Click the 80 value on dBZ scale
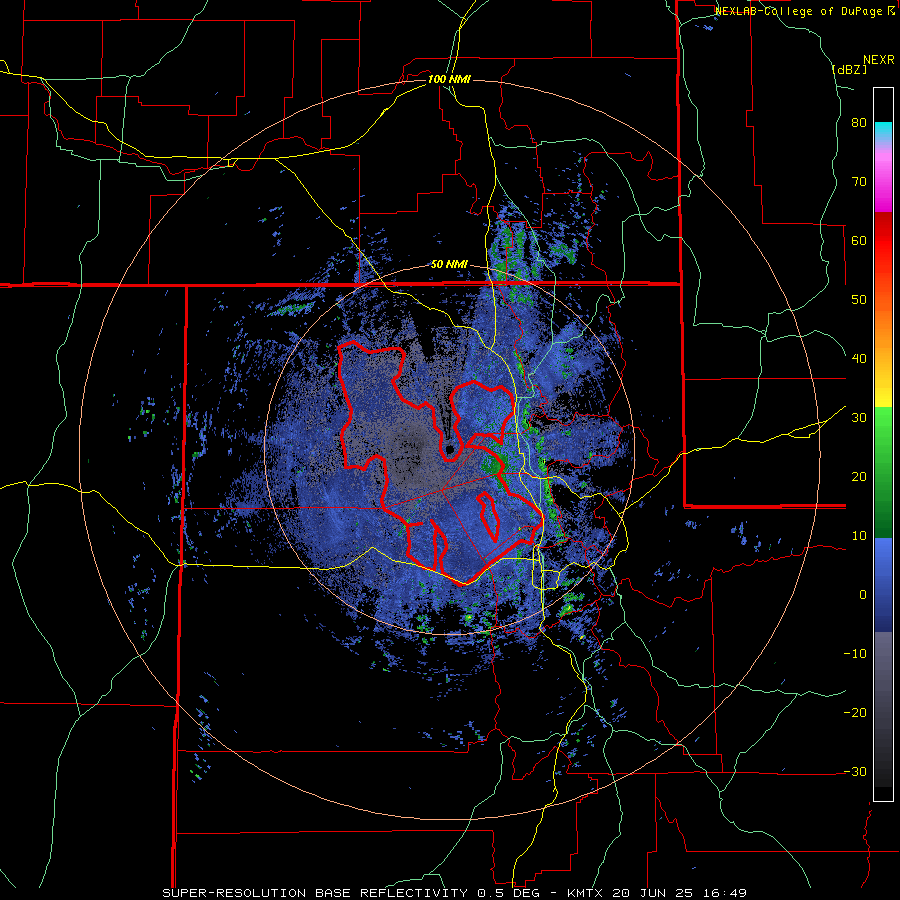This screenshot has height=900, width=900. pyautogui.click(x=859, y=123)
